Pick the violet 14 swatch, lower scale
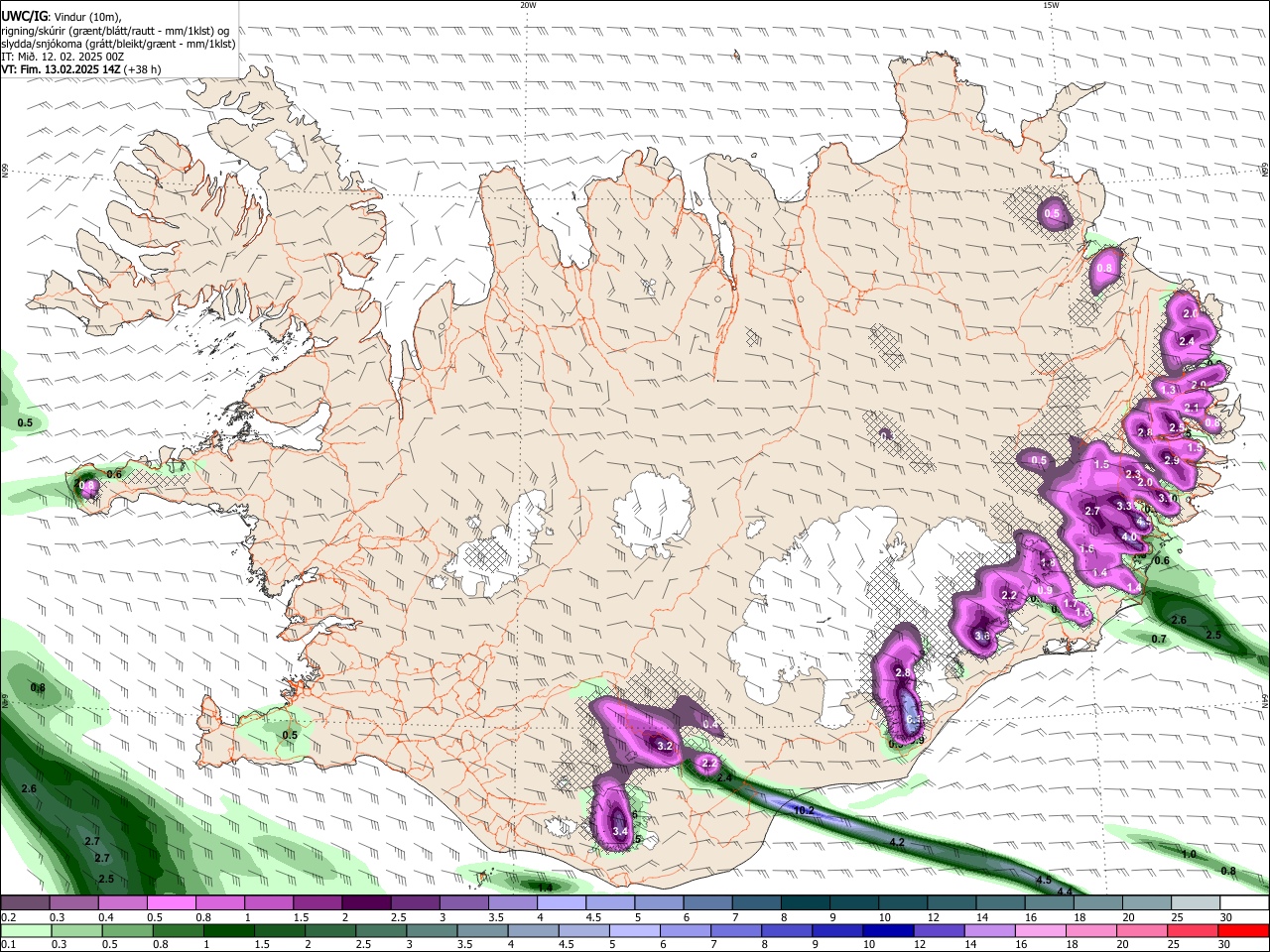This screenshot has width=1270, height=952. click(x=989, y=931)
